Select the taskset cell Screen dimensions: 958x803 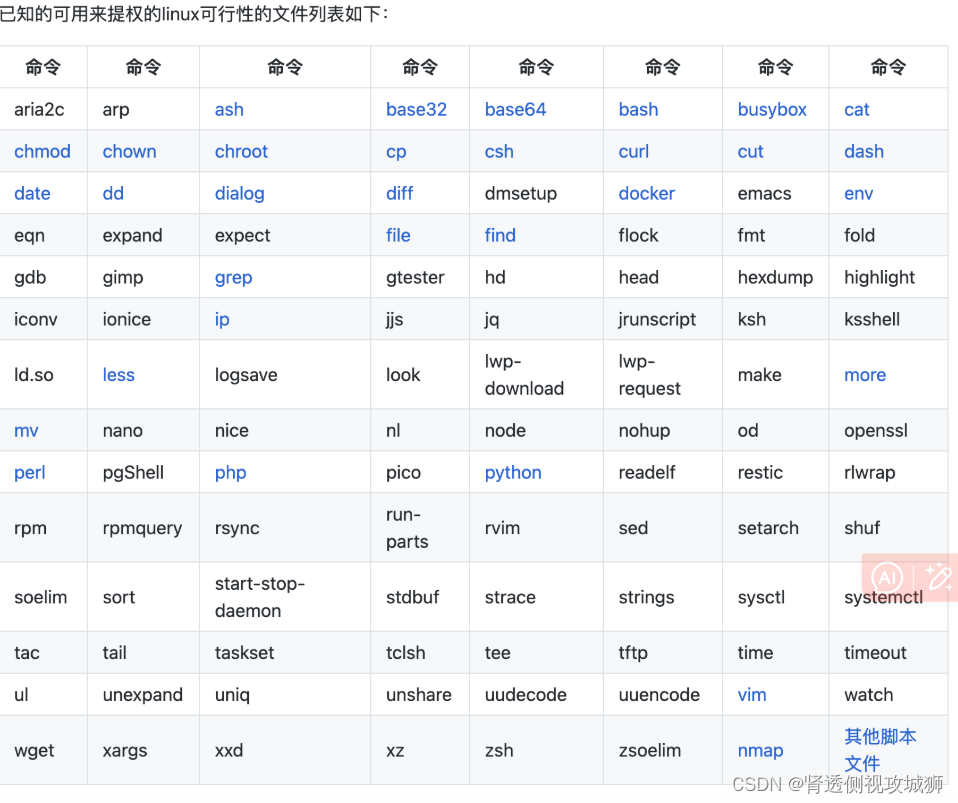click(285, 653)
